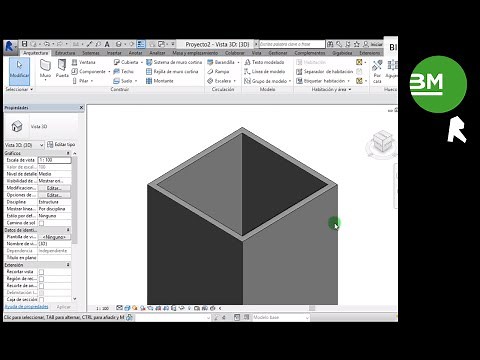Click the Escala de vista 1:100 field
480x360 pixels.
[54, 160]
